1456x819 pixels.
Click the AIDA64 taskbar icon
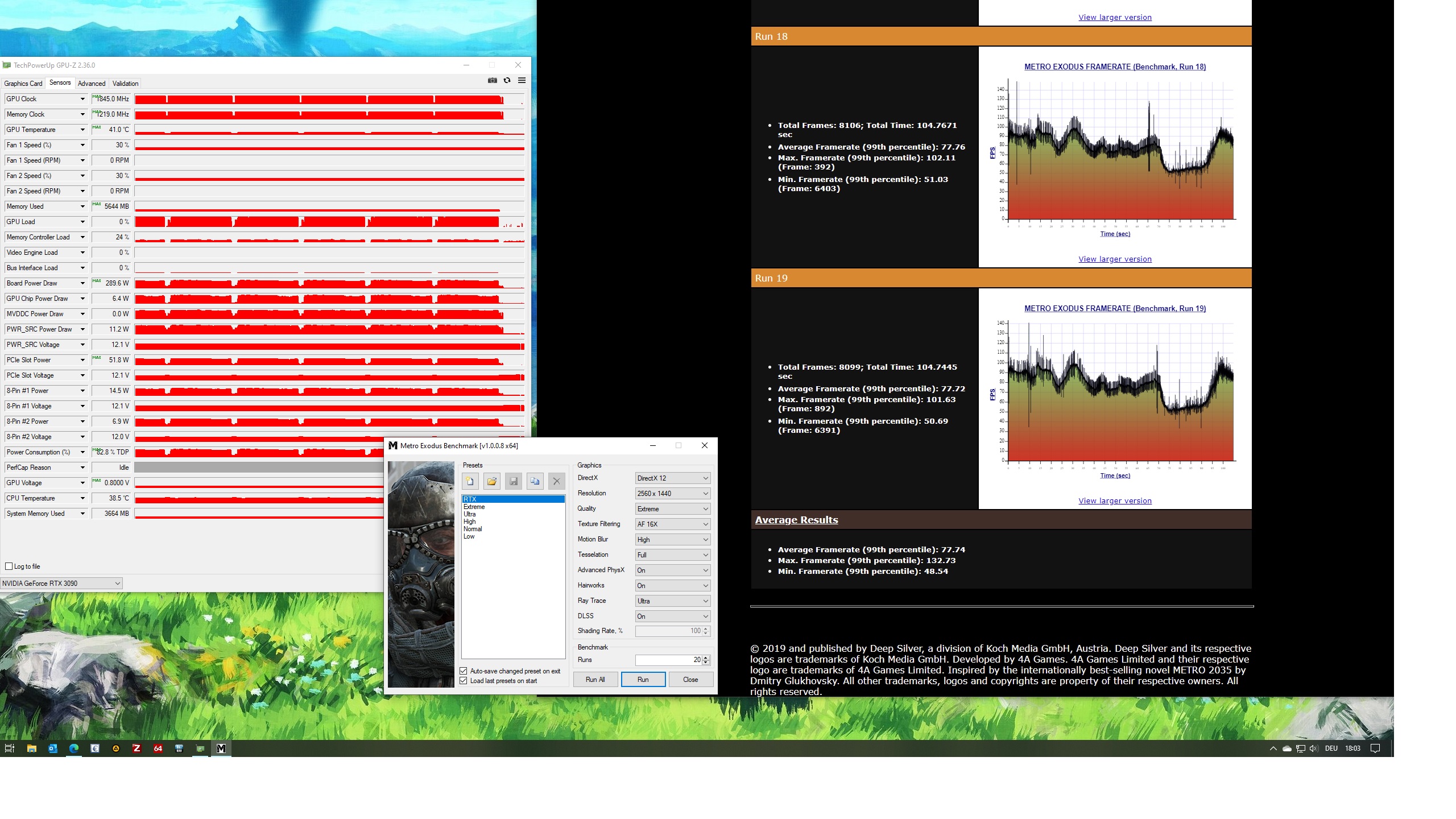pyautogui.click(x=158, y=748)
